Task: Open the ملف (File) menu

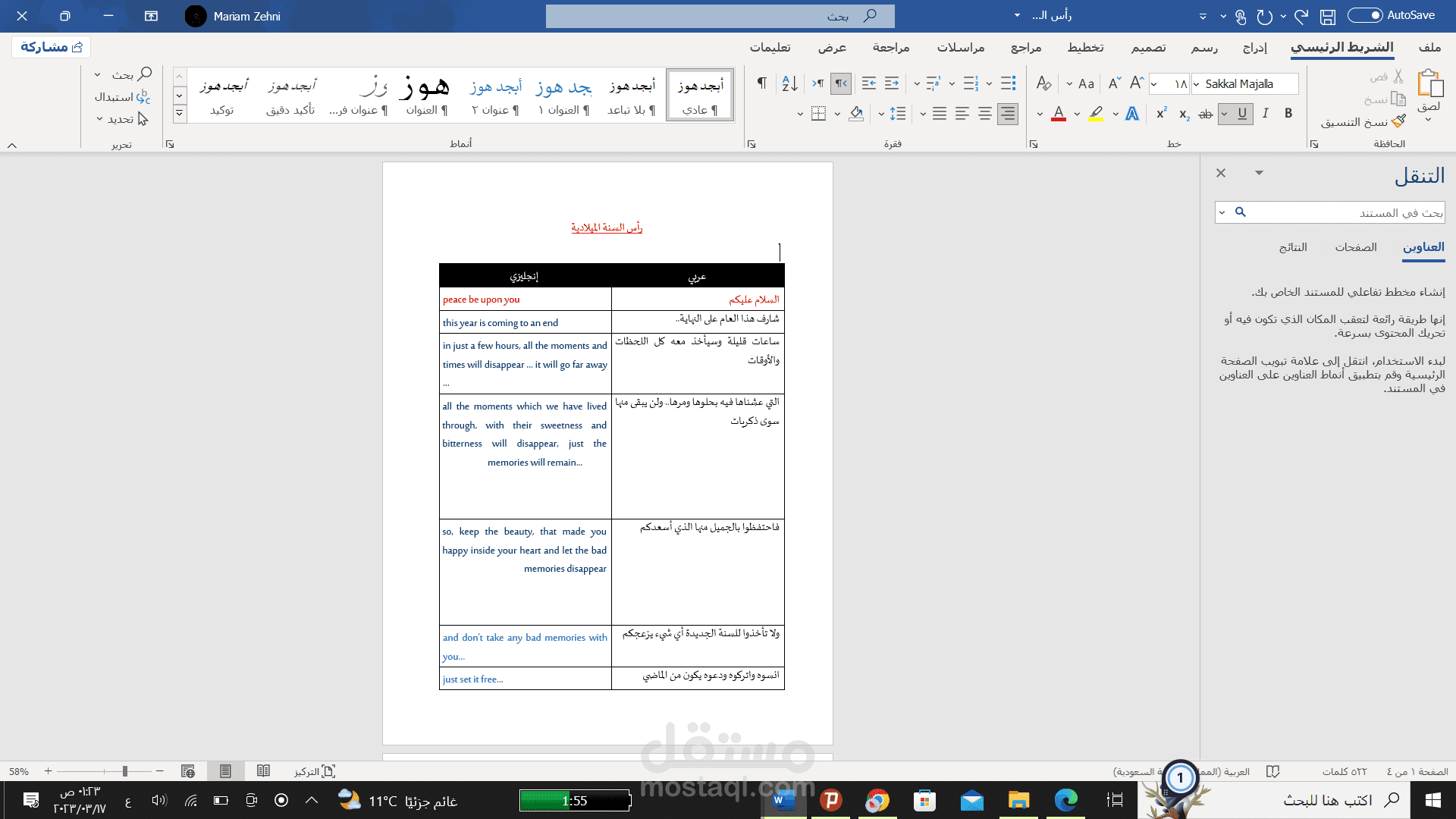Action: point(1429,47)
